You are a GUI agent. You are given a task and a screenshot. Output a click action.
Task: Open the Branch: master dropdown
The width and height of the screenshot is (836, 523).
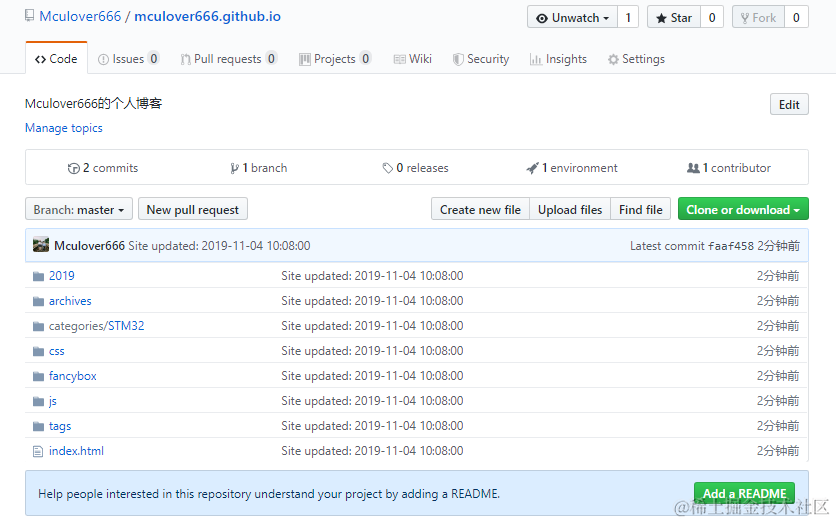point(78,209)
